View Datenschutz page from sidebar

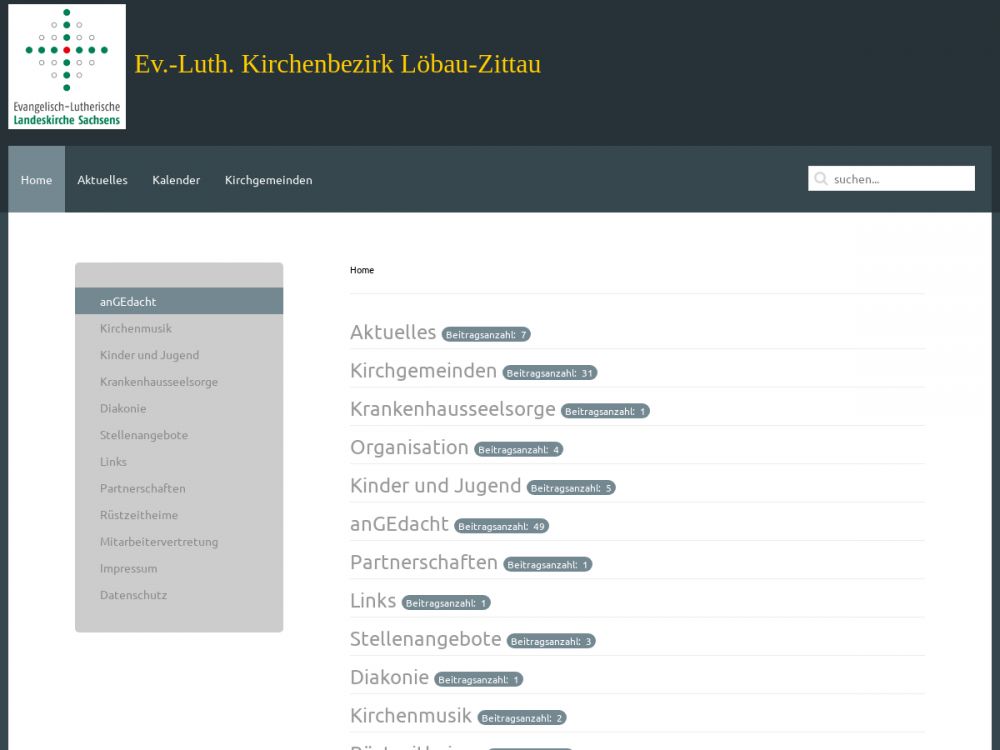pos(133,595)
